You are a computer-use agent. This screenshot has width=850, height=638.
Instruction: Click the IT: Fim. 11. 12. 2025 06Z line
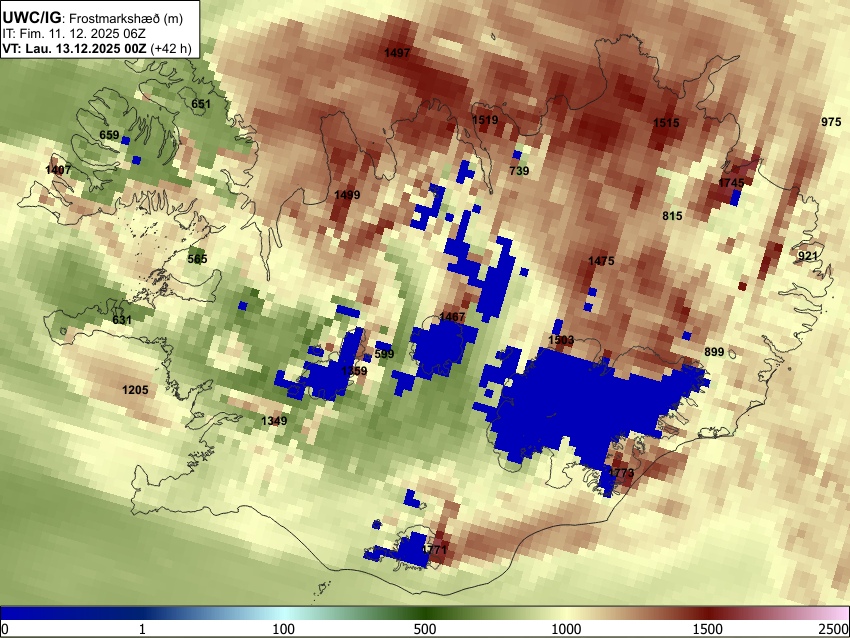tap(74, 34)
